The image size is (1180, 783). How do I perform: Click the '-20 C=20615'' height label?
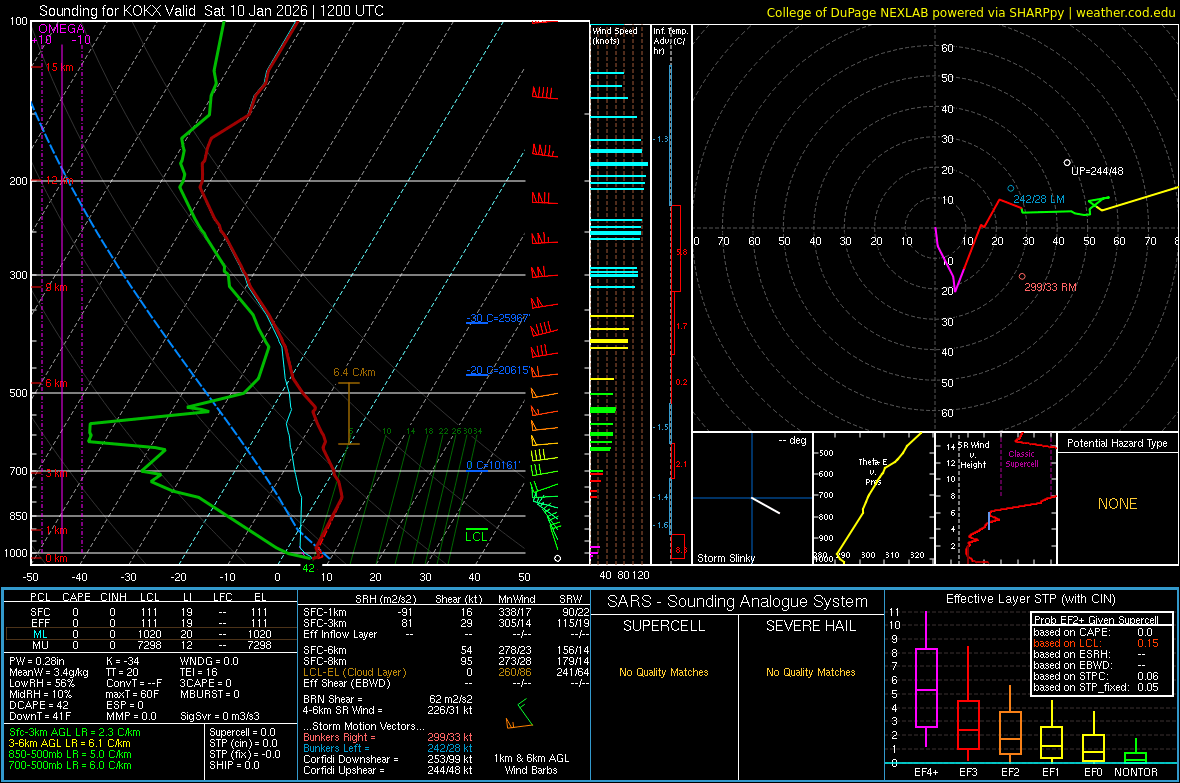[x=498, y=370]
